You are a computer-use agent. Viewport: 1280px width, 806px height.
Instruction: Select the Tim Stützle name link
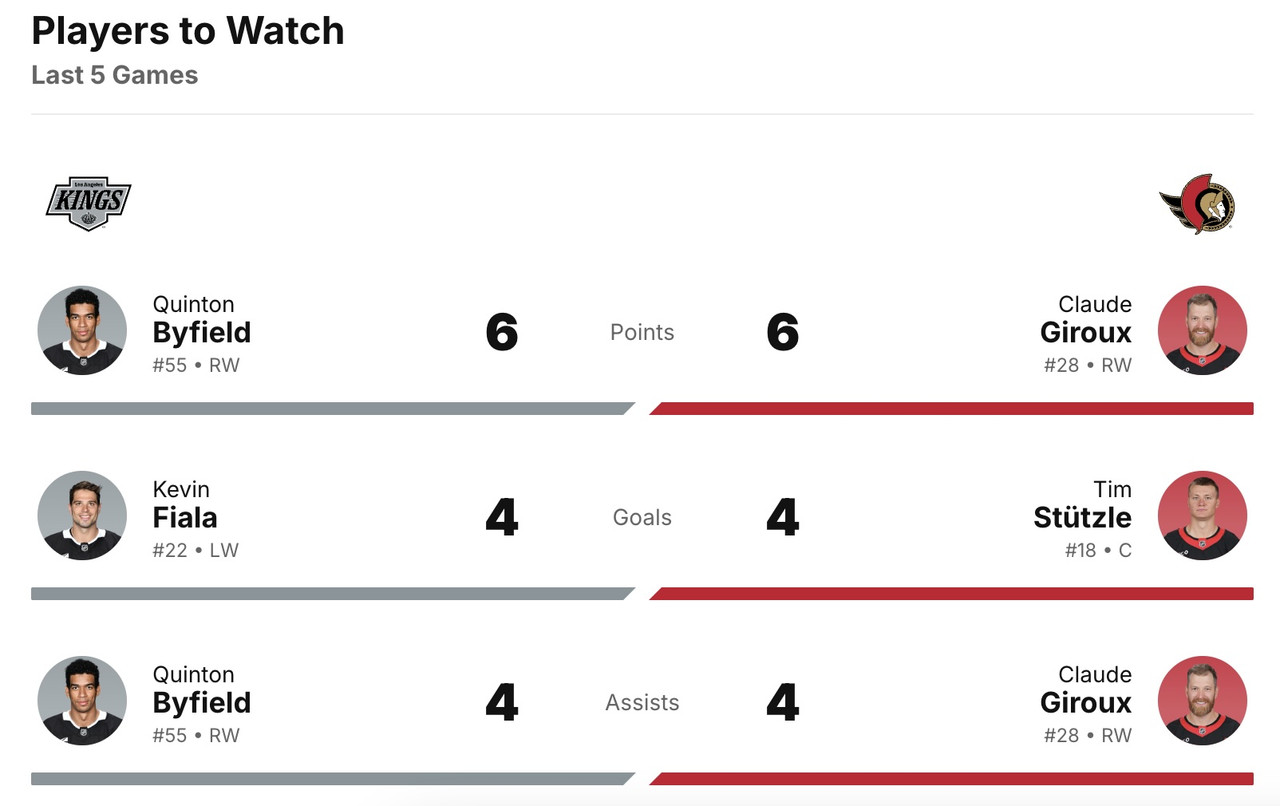click(x=1083, y=505)
